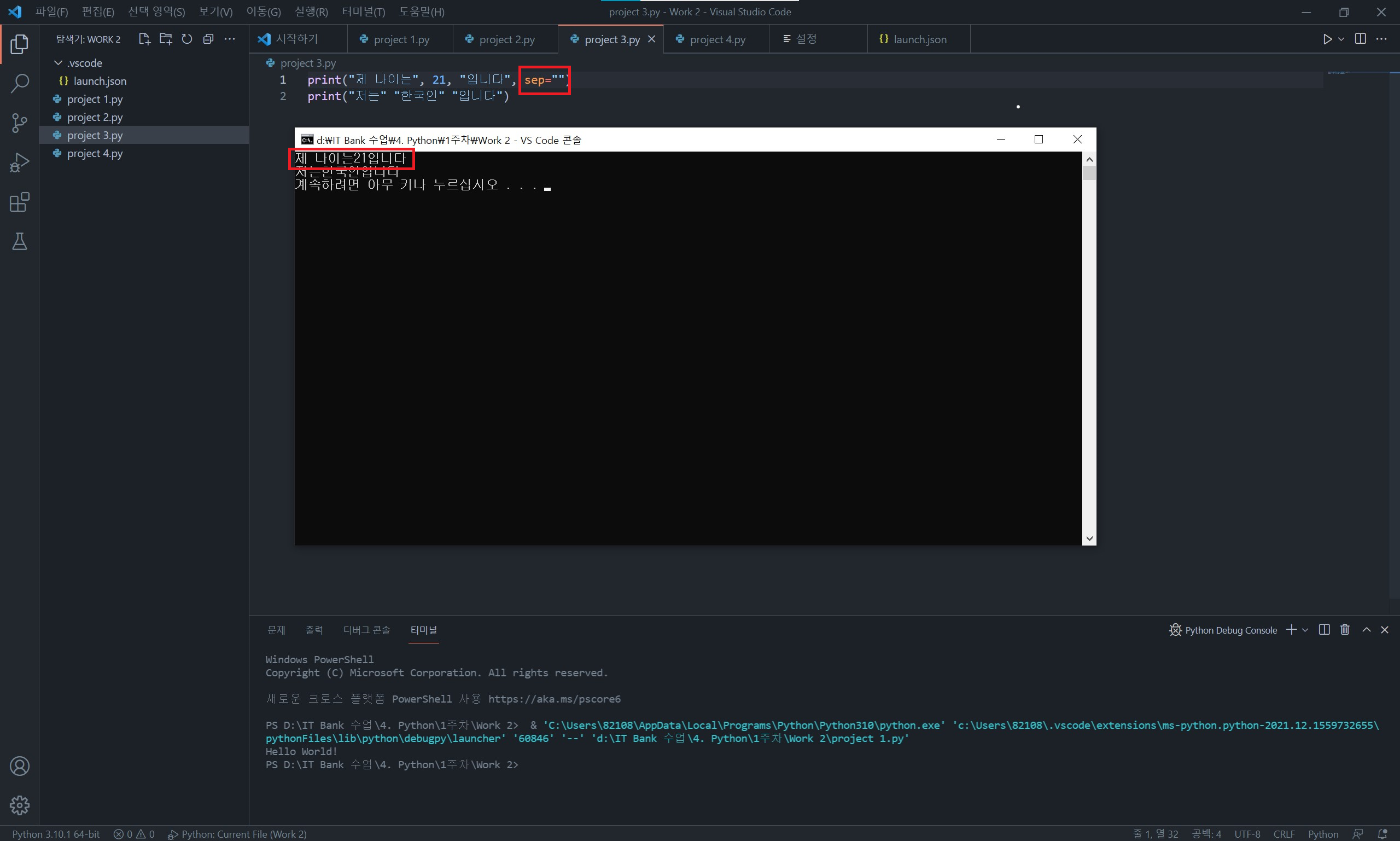Collapse all folders in explorer
The height and width of the screenshot is (841, 1400).
[x=208, y=39]
